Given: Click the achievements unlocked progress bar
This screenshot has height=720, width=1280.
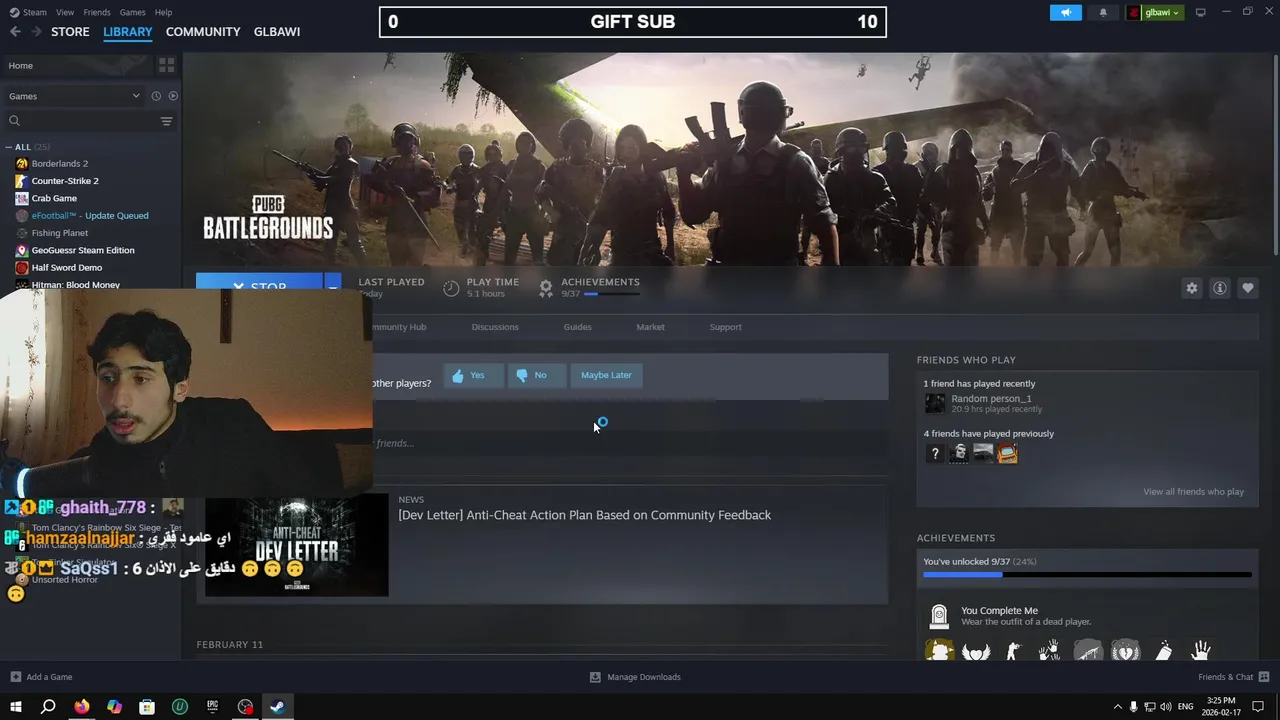Looking at the screenshot, I should coord(1087,575).
